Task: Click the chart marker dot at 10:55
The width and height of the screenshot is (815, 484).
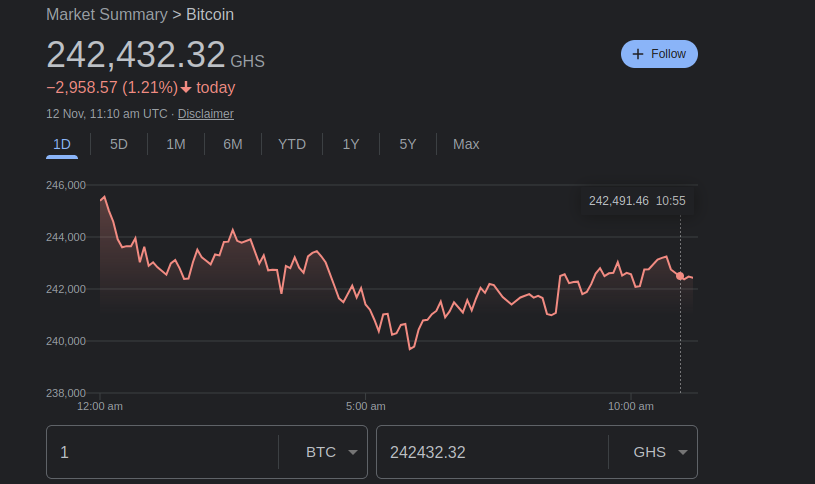Action: tap(681, 276)
